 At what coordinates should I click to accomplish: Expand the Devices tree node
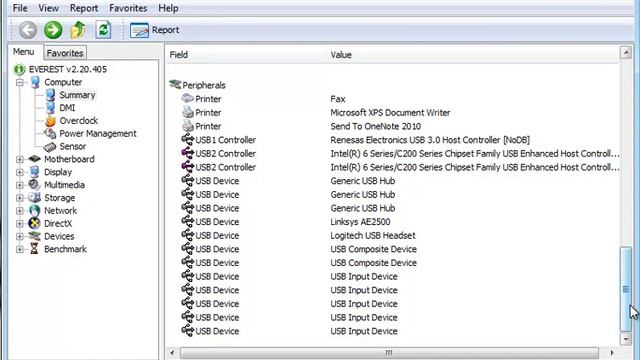coord(20,237)
